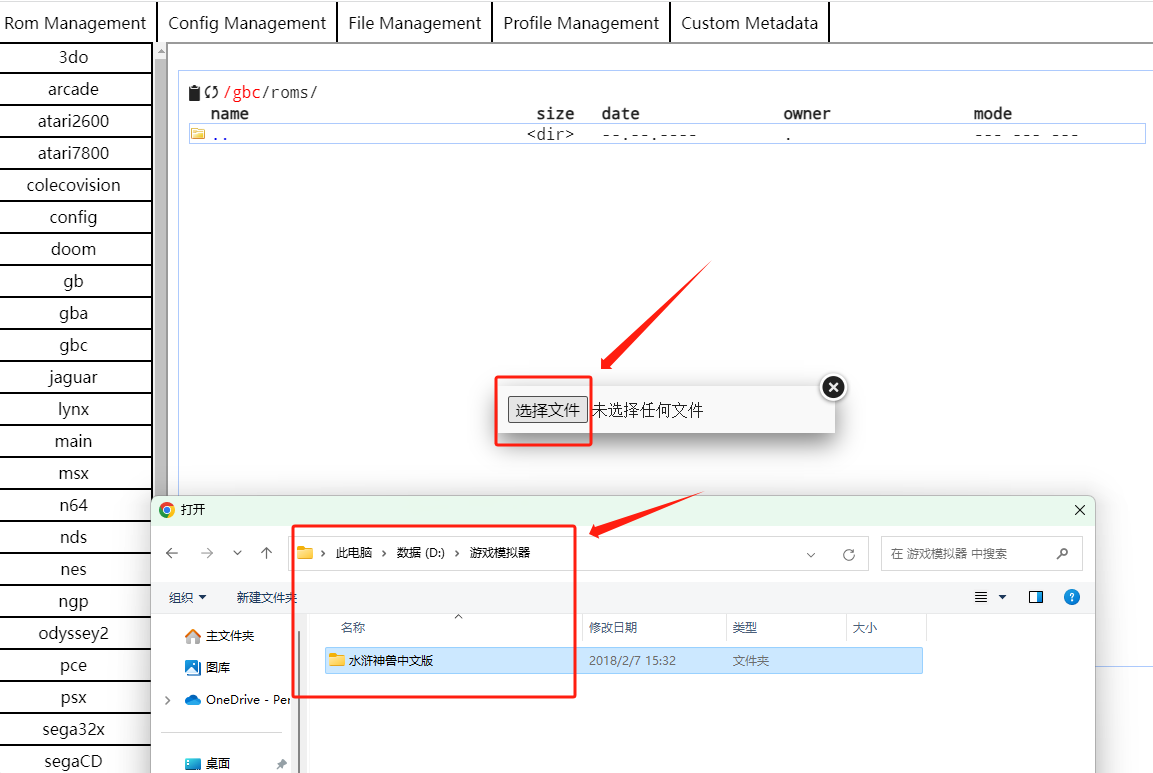This screenshot has height=773, width=1153.
Task: Choose the psx system entry
Action: click(74, 697)
